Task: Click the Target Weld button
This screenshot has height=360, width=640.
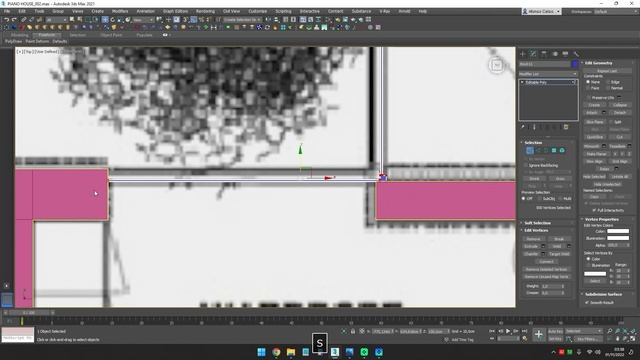Action: pos(559,254)
